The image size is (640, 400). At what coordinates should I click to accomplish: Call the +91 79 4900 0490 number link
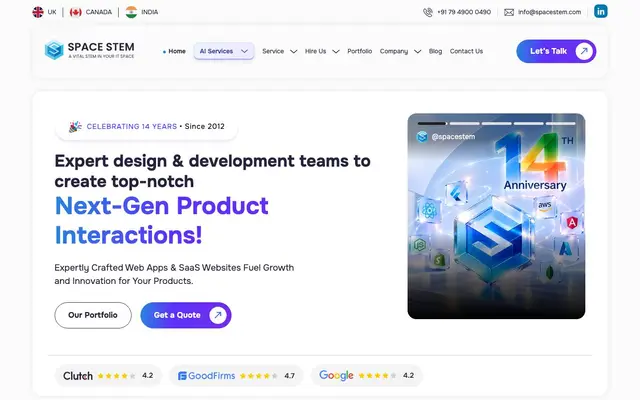click(x=464, y=12)
